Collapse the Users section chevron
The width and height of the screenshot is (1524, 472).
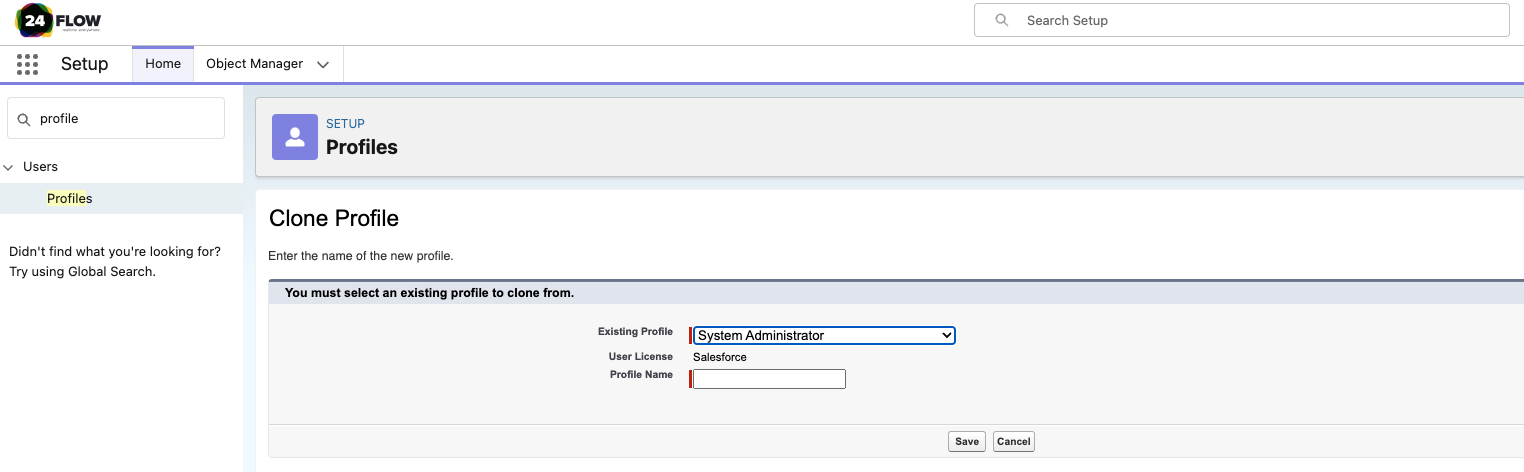tap(9, 167)
